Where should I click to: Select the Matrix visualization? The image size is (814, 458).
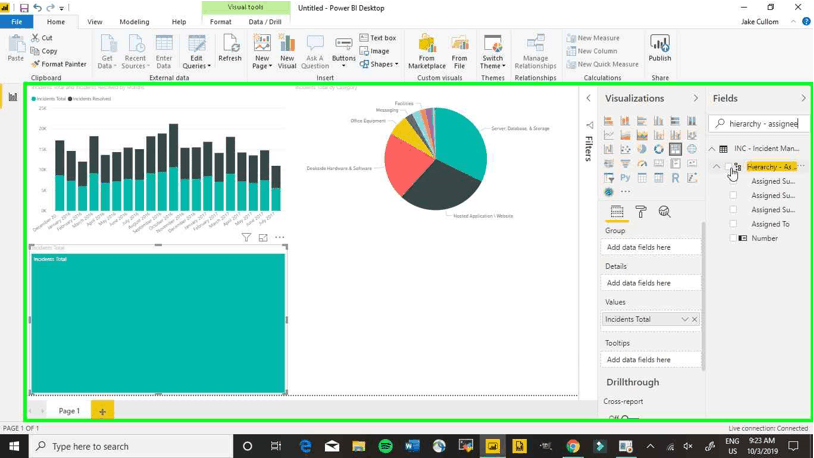click(x=658, y=178)
